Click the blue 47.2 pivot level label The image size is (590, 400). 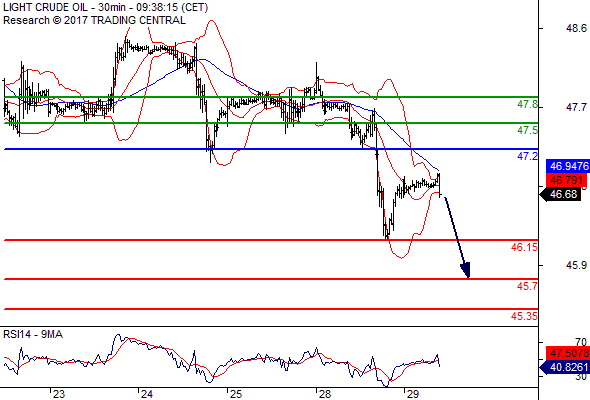527,156
